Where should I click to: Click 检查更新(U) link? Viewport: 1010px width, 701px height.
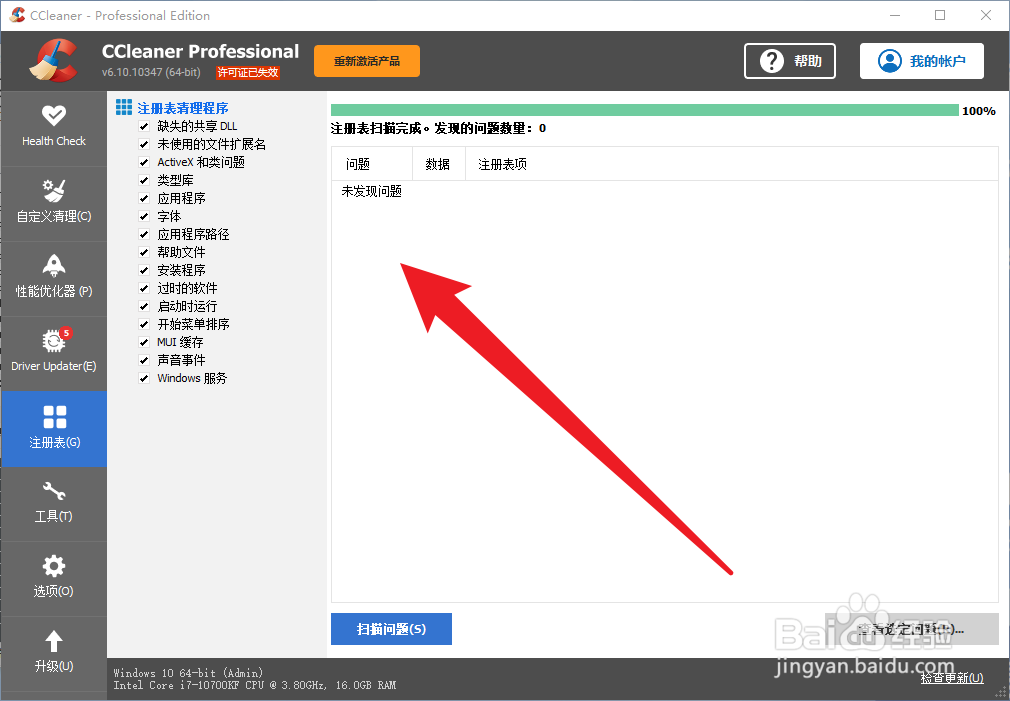[952, 677]
